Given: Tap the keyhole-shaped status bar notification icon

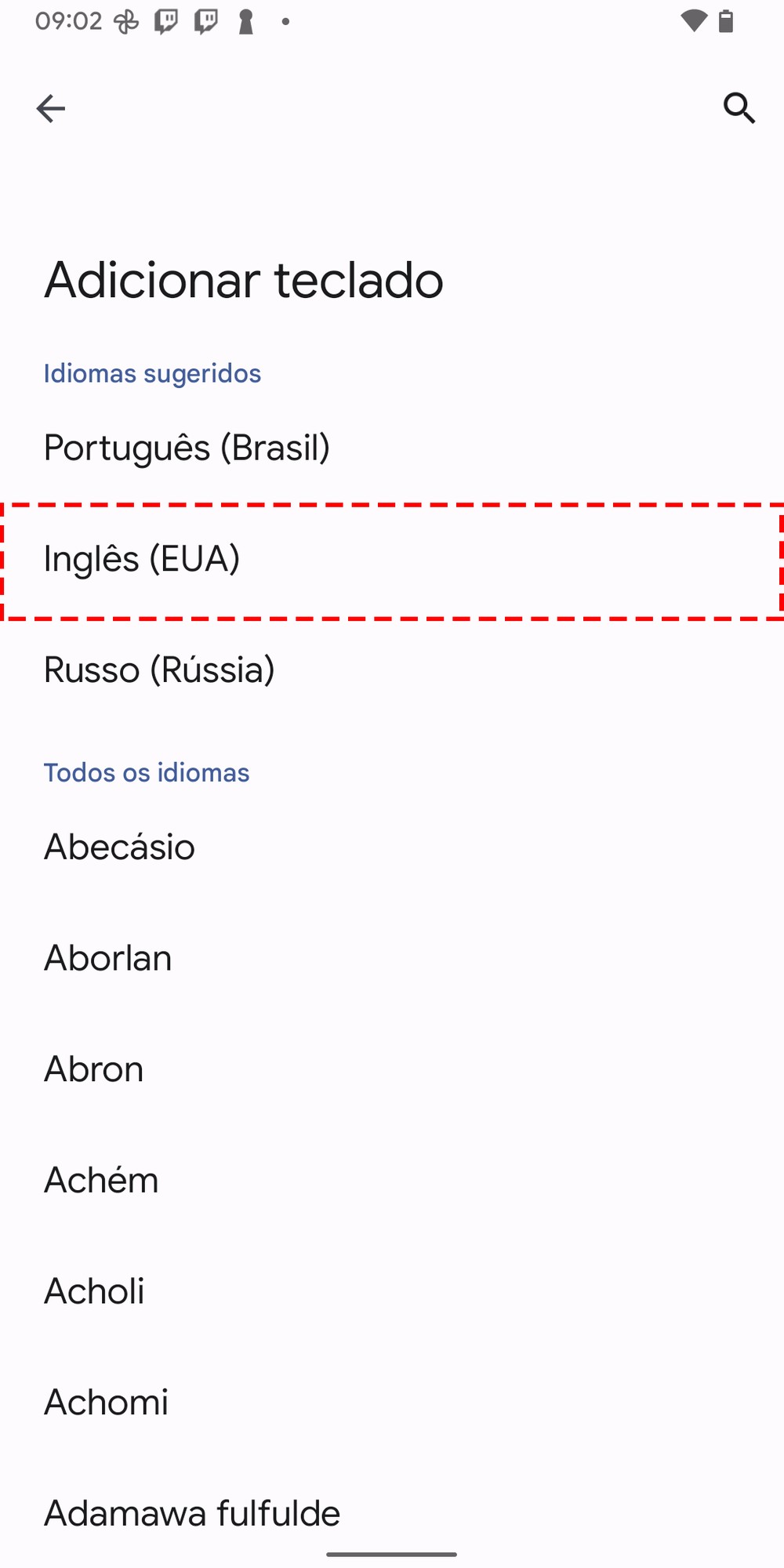Looking at the screenshot, I should [x=246, y=21].
